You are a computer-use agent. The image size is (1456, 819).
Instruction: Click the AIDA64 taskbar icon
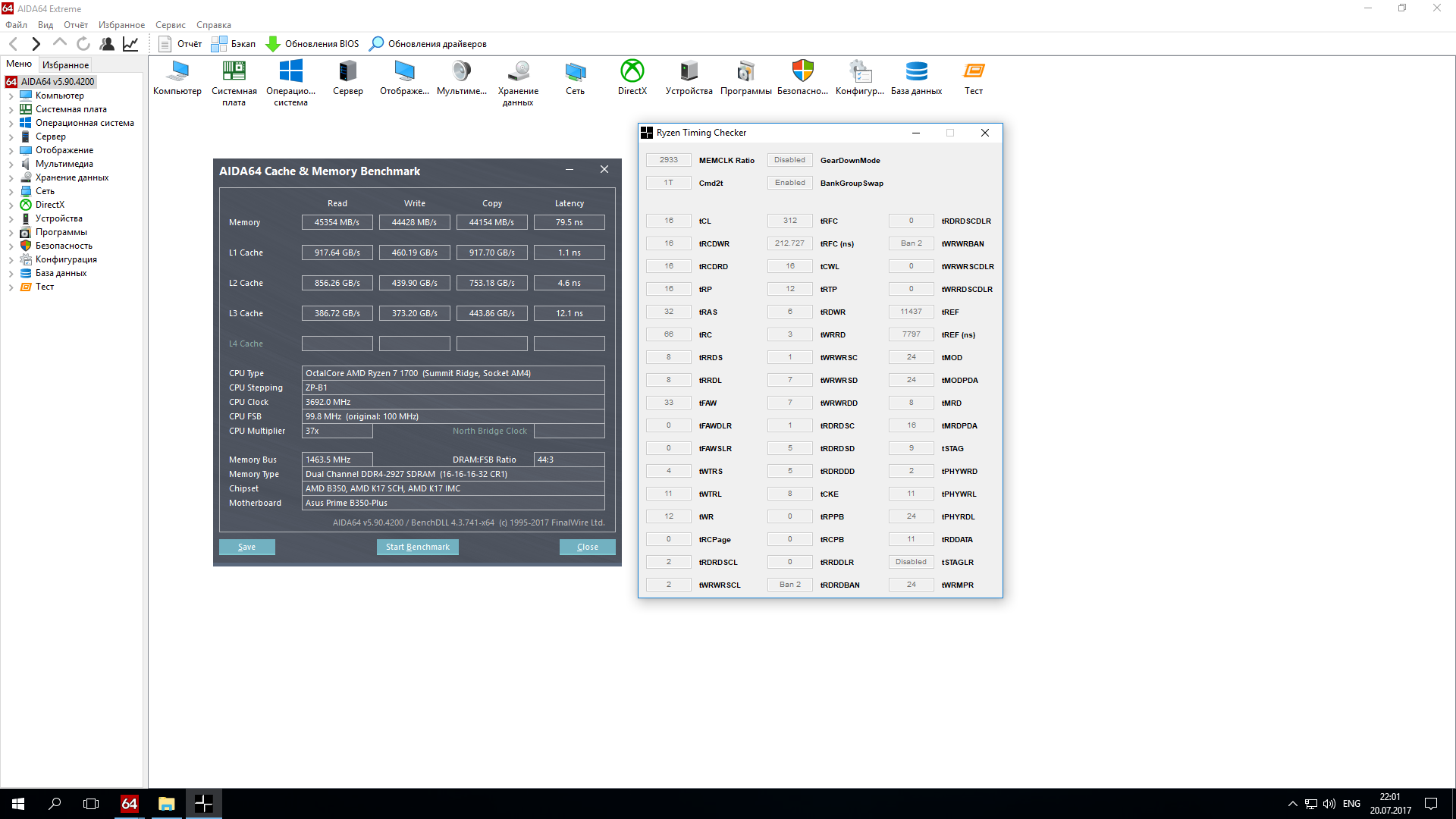130,804
